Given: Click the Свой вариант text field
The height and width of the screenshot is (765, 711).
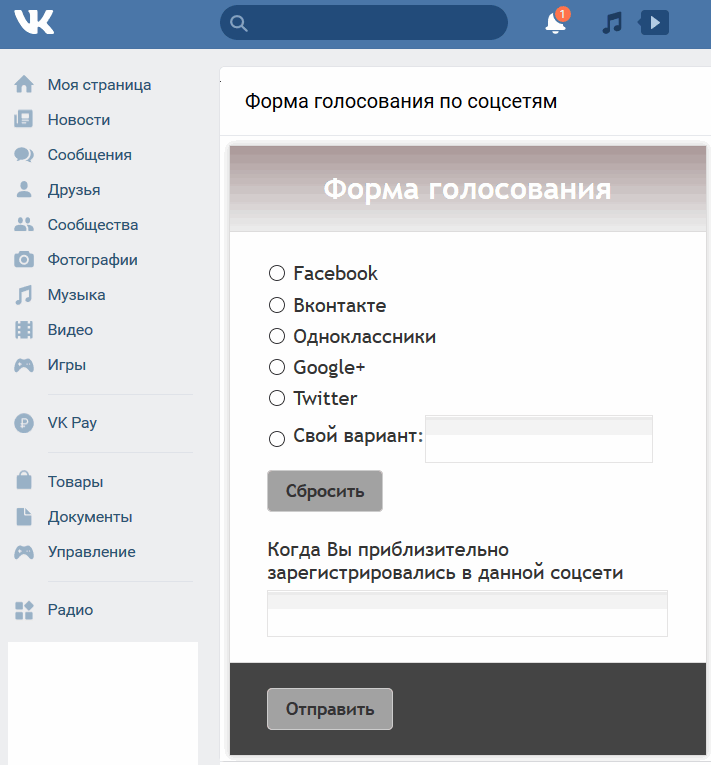Looking at the screenshot, I should 539,439.
